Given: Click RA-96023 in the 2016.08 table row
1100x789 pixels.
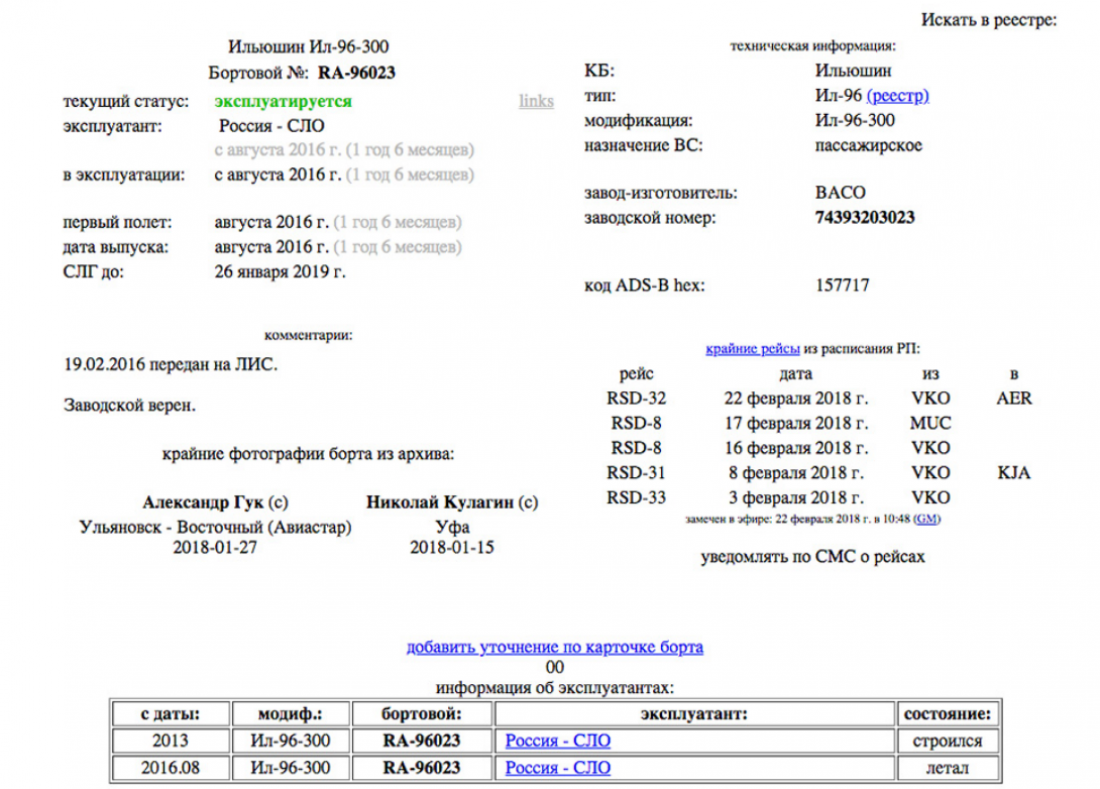Looking at the screenshot, I should coord(422,767).
